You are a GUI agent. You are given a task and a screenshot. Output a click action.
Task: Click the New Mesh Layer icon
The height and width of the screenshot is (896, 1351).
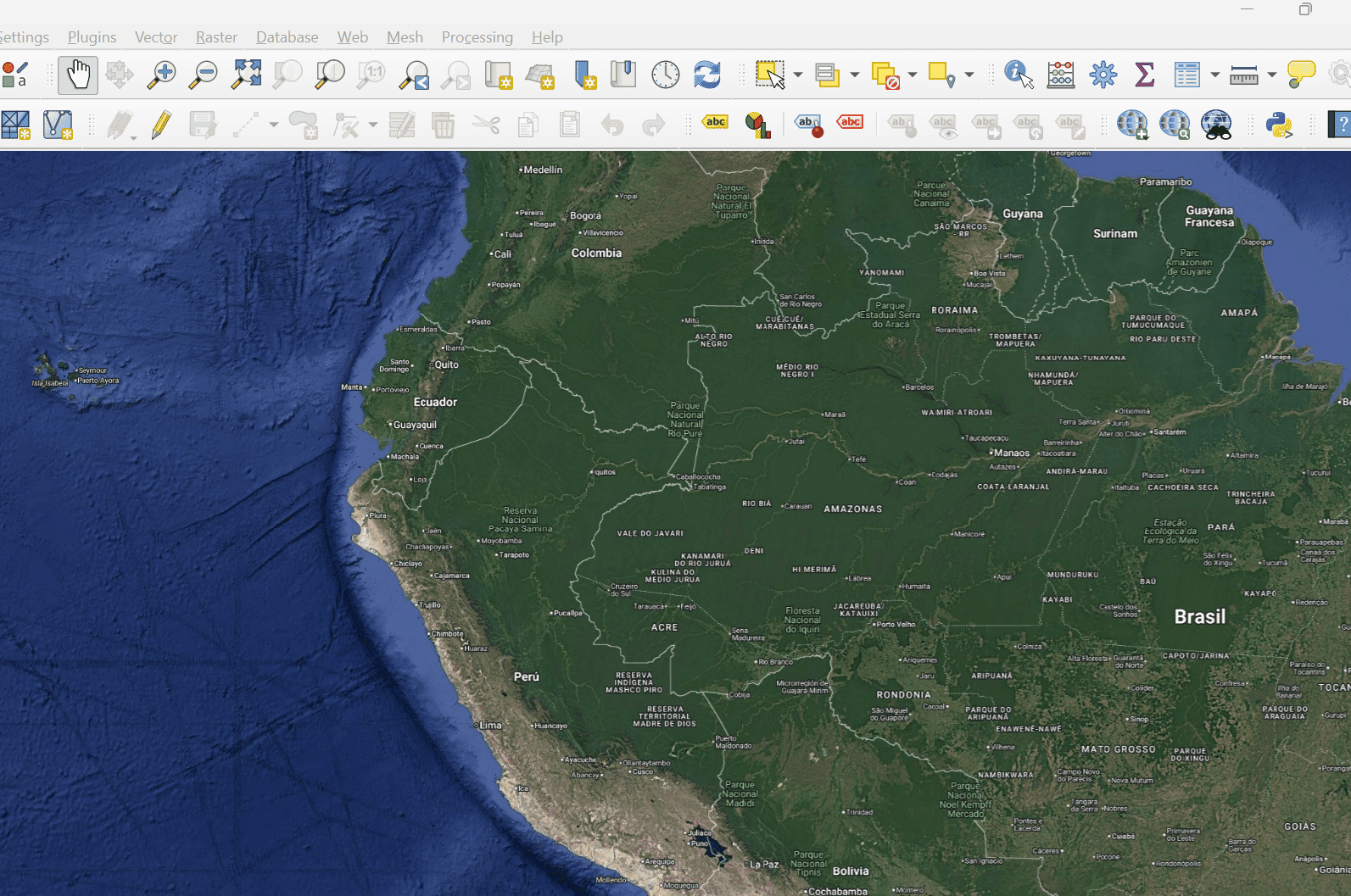15,125
